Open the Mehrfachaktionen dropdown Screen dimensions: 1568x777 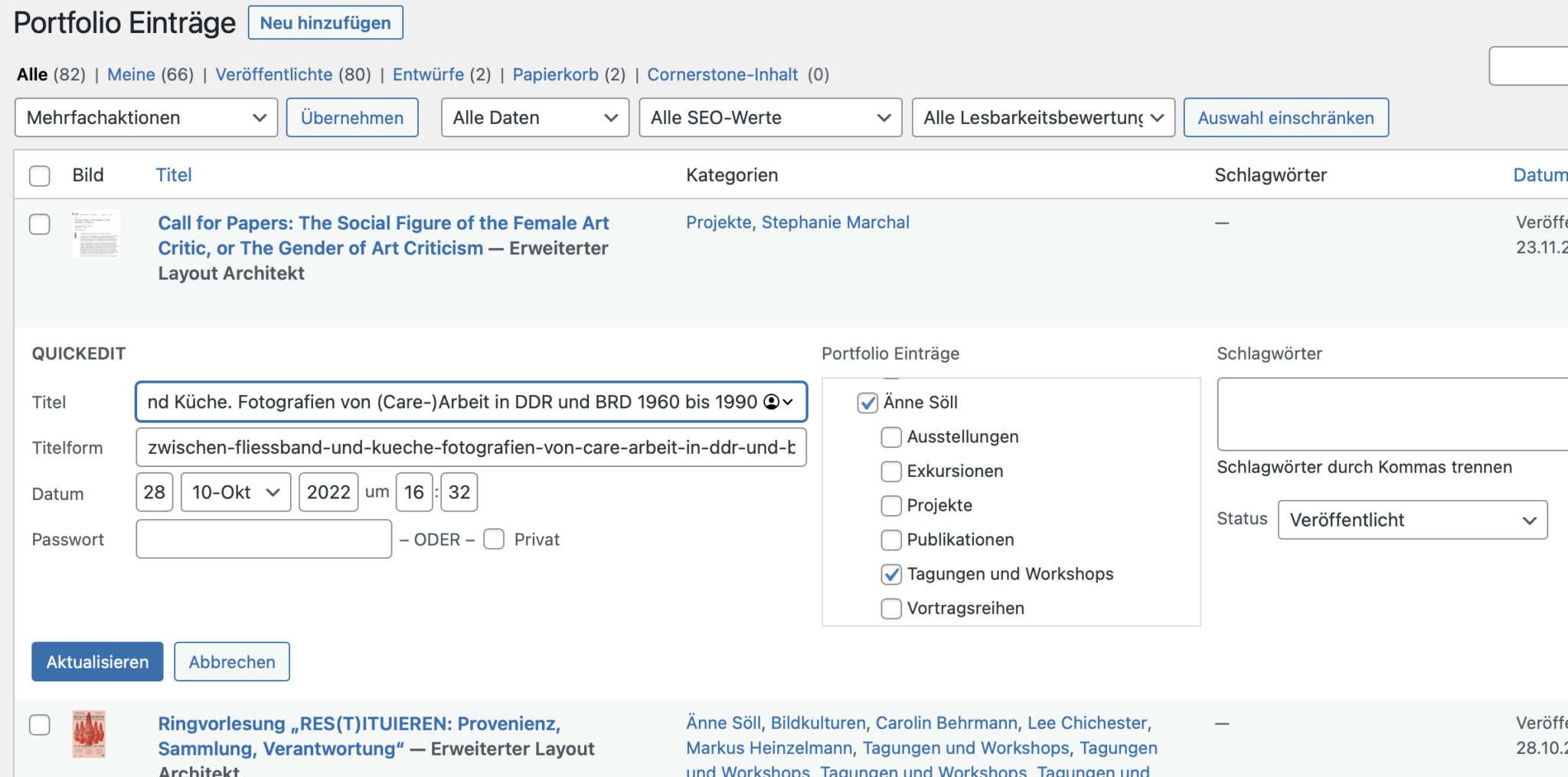click(146, 118)
